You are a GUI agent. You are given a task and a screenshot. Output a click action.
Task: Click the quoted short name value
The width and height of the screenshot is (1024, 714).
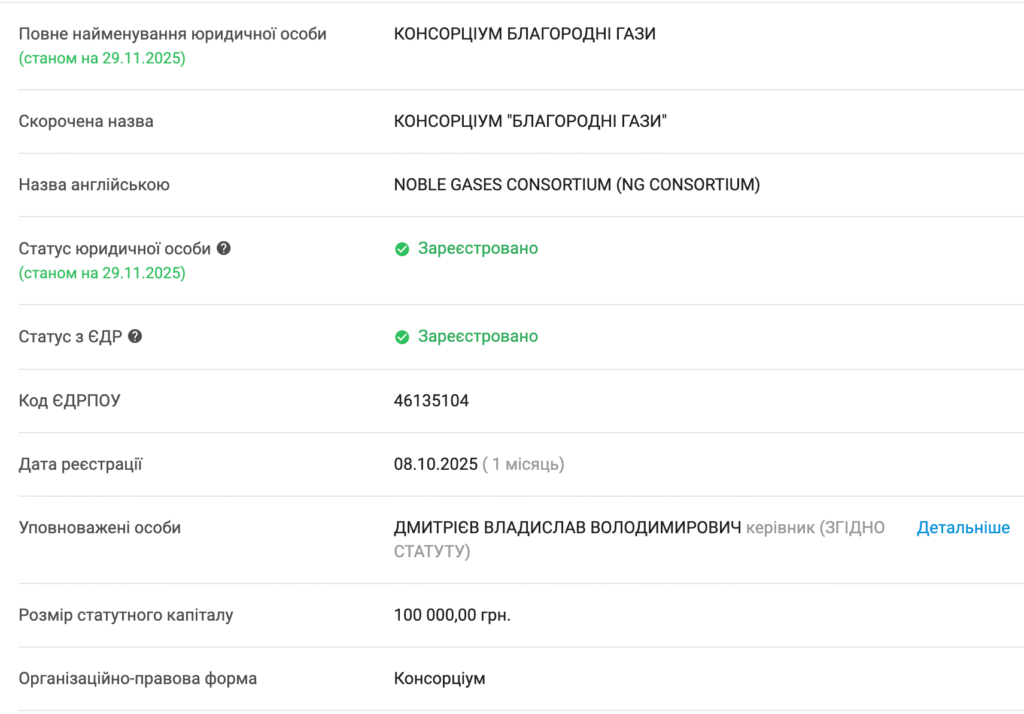coord(530,121)
